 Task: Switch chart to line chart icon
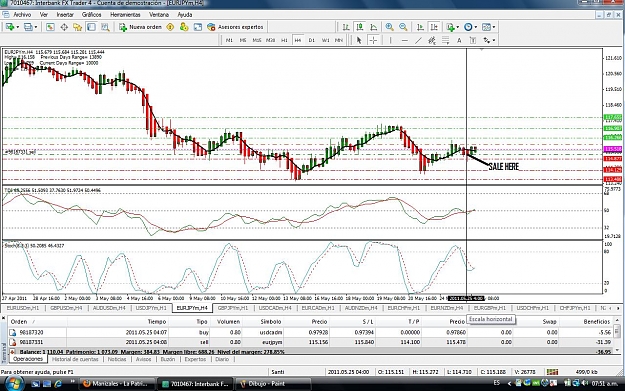pyautogui.click(x=373, y=27)
